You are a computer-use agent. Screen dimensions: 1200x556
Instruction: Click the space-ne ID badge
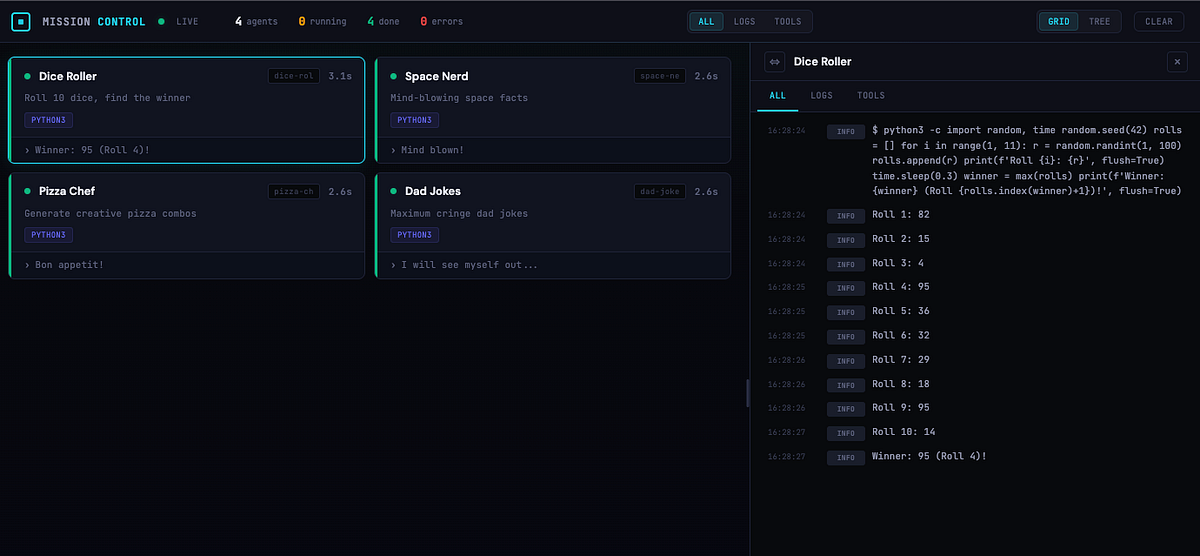(660, 76)
